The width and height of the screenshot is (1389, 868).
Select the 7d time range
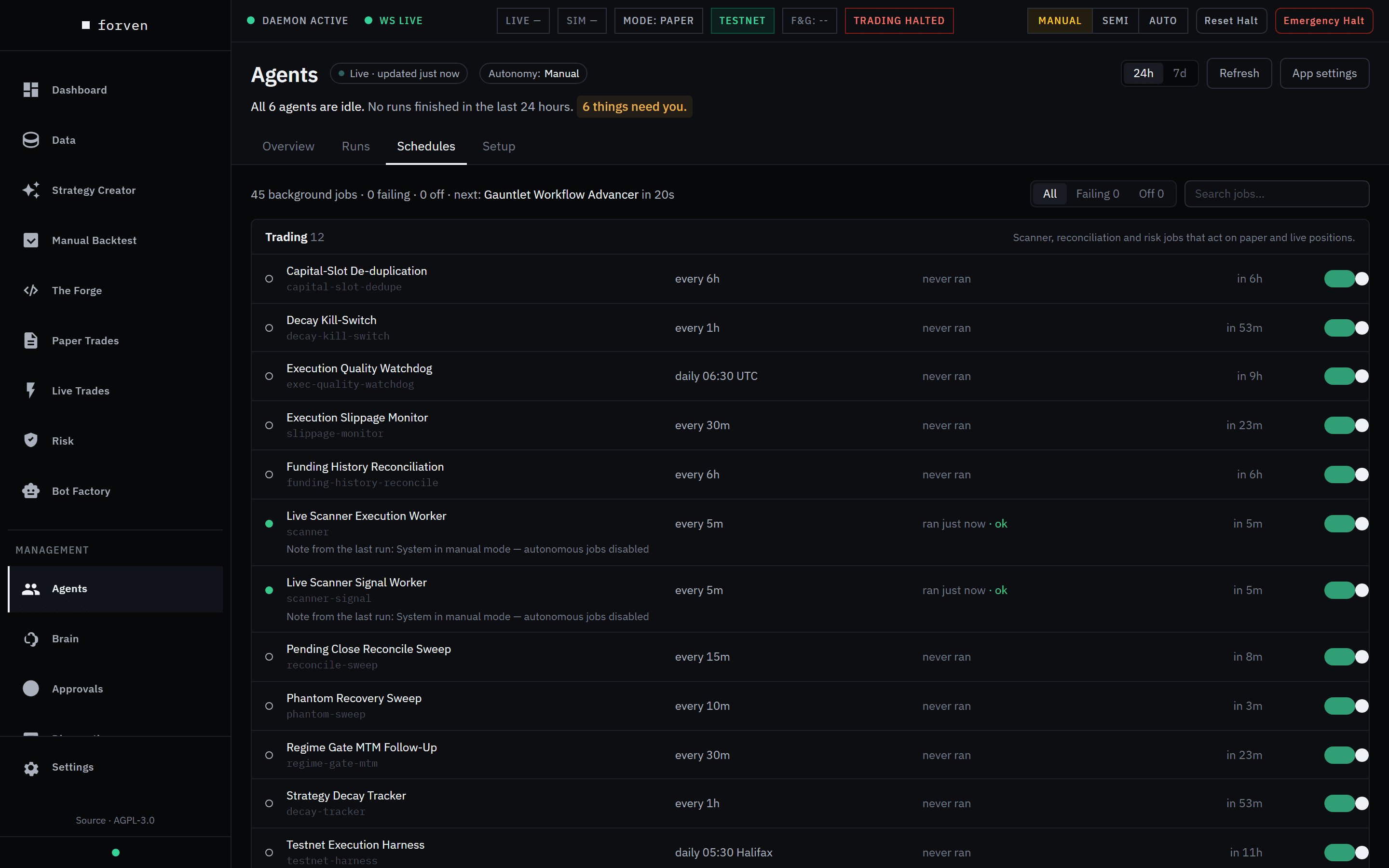click(1180, 73)
